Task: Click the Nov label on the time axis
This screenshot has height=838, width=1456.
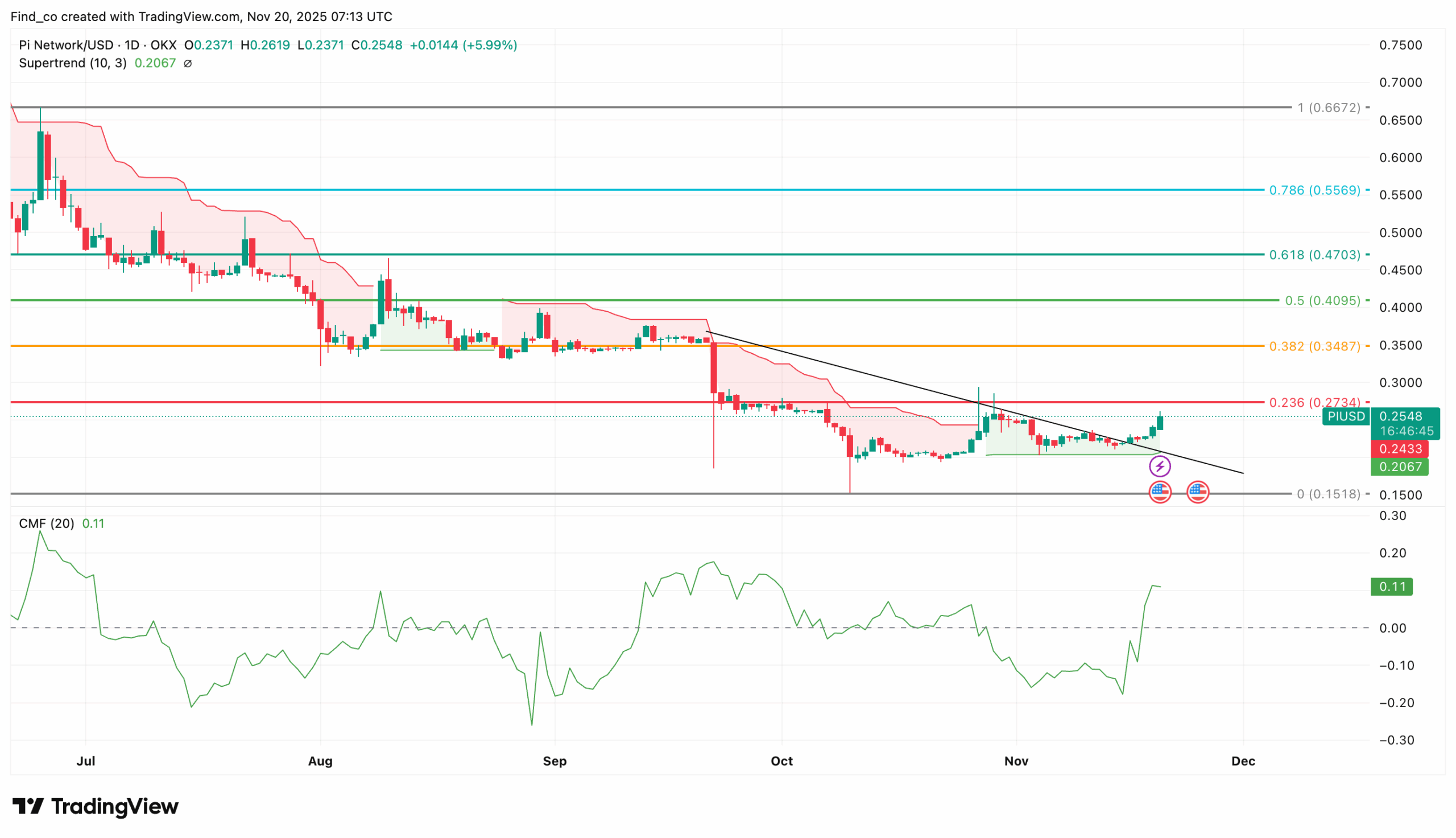Action: click(x=1016, y=761)
